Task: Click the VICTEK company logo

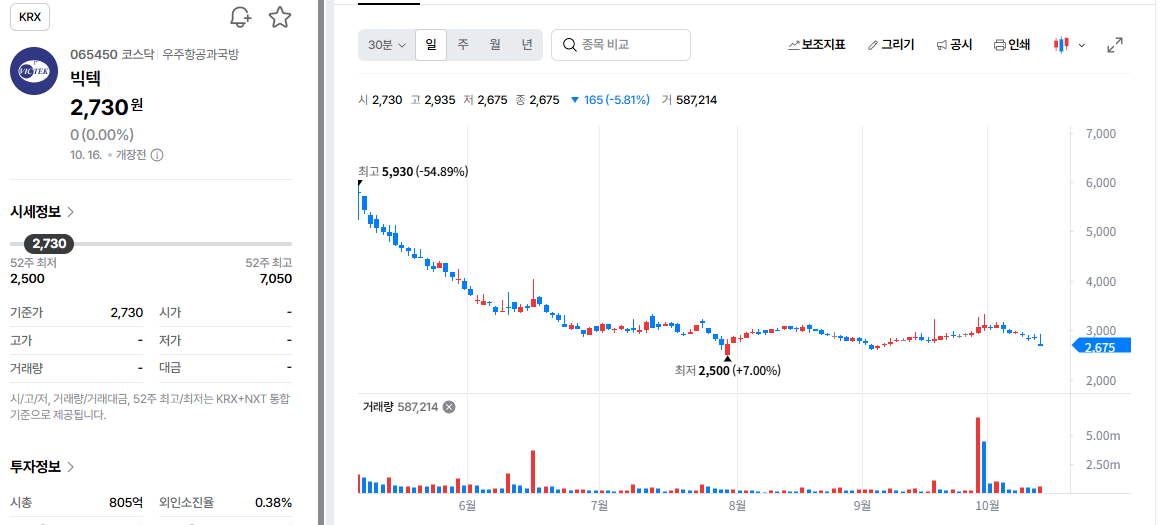Action: pos(33,71)
